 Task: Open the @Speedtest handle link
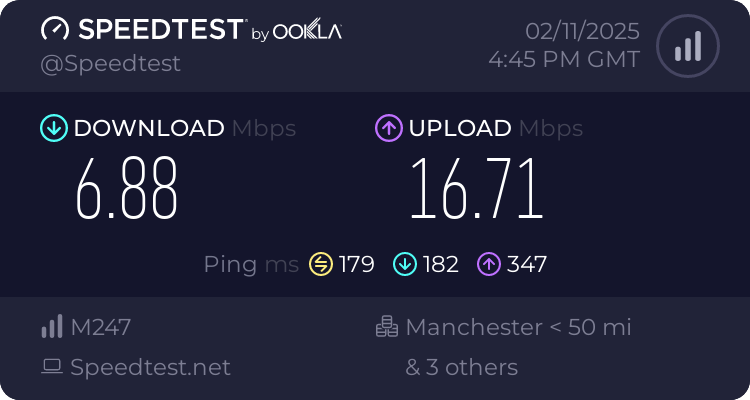[110, 64]
